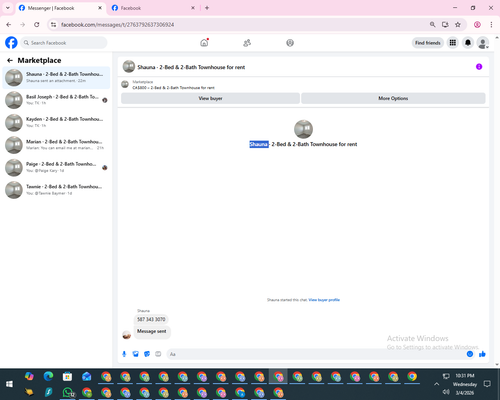Screen dimensions: 500x400
Task: Attach a photo using the image icon
Action: pos(135,354)
